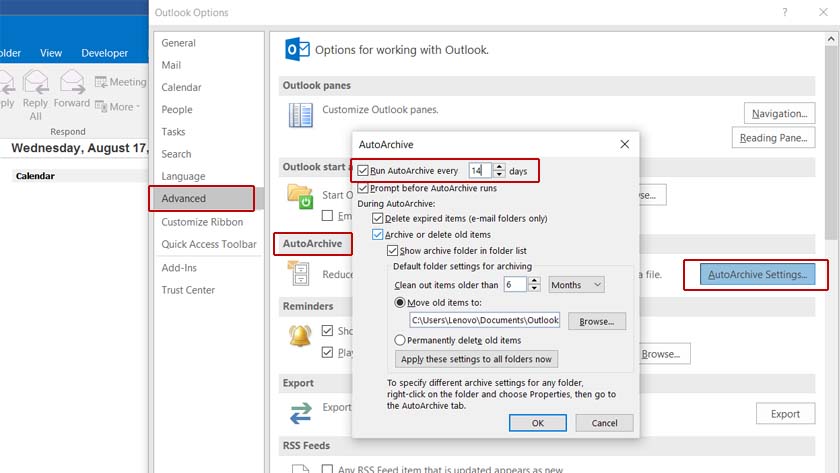Increase the AutoArchive days spinner

pyautogui.click(x=499, y=167)
